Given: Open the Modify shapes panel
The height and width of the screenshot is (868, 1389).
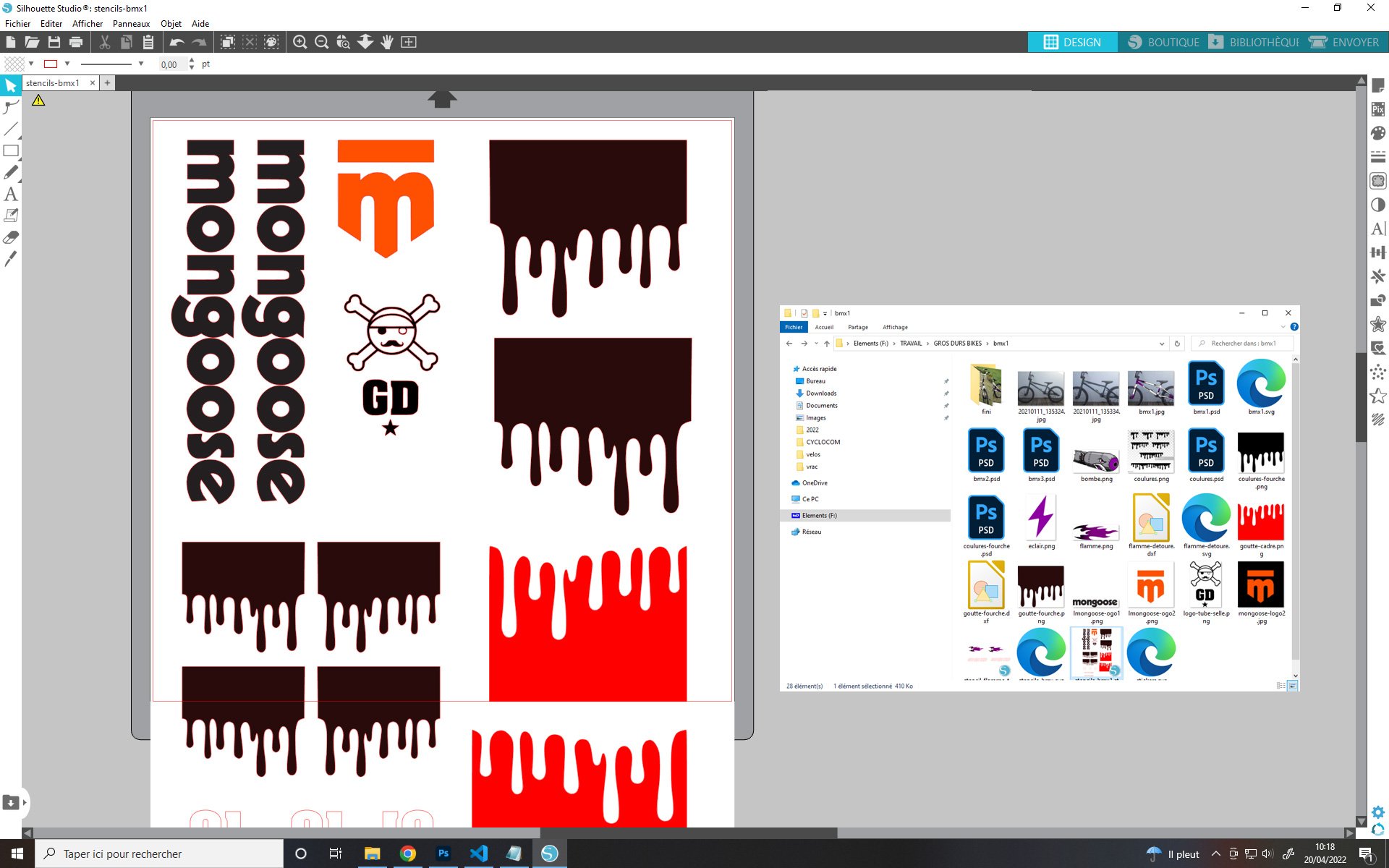Looking at the screenshot, I should pos(1378,300).
